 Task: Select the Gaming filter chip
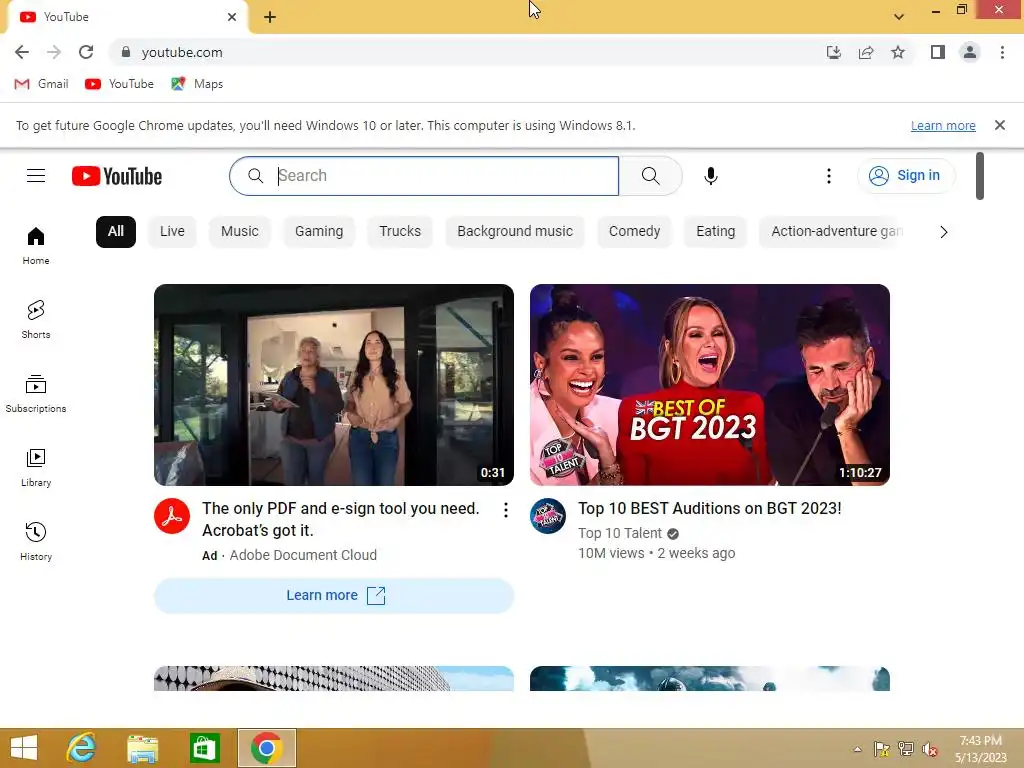[319, 232]
